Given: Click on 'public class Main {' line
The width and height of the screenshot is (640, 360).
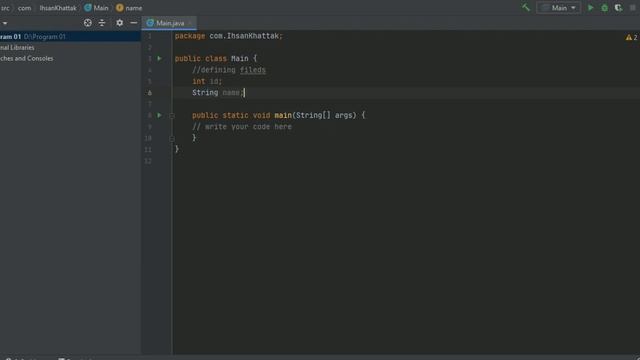Looking at the screenshot, I should (216, 58).
